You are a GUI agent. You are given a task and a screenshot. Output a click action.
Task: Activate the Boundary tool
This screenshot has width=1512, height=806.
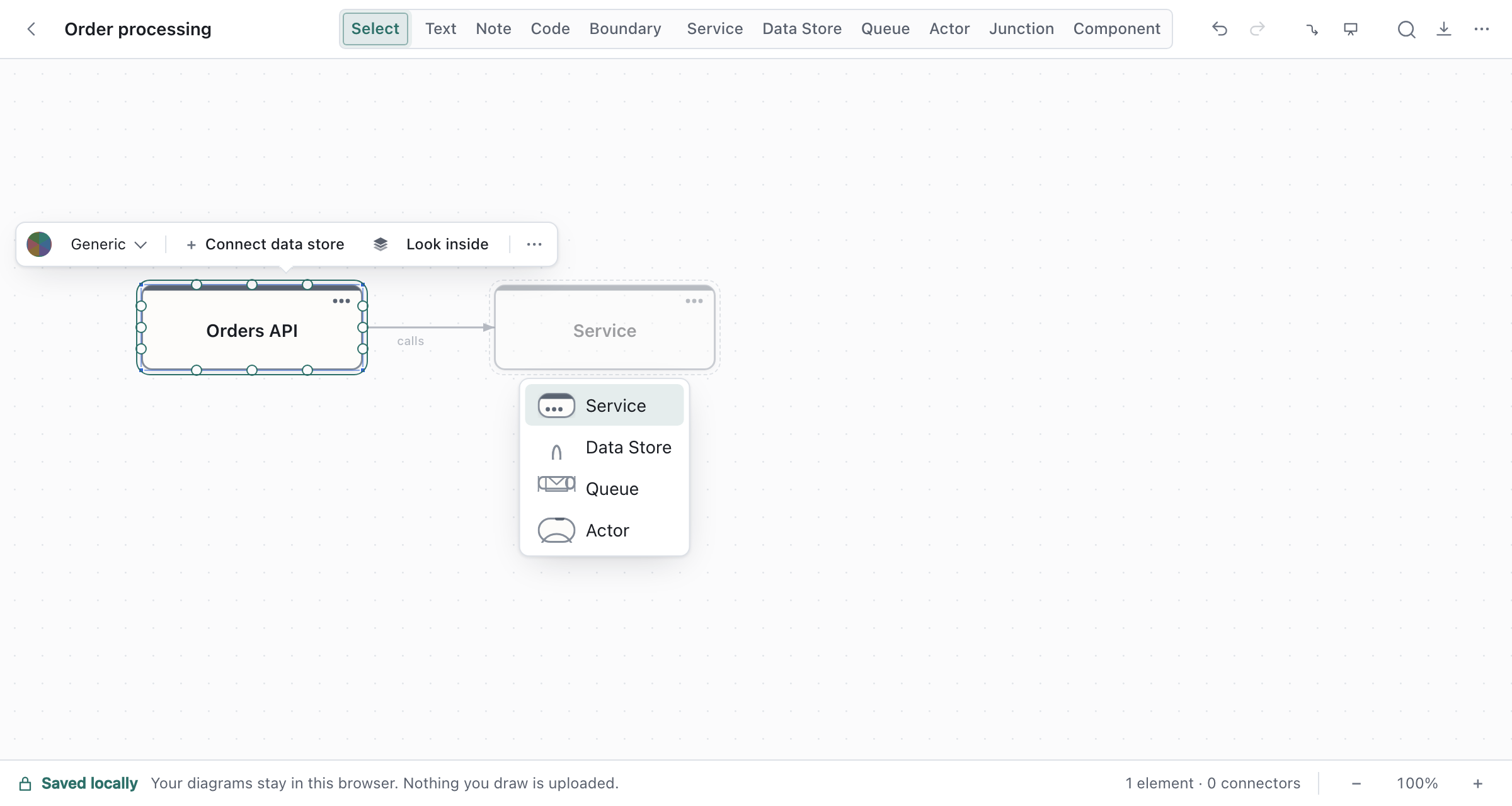pos(625,29)
